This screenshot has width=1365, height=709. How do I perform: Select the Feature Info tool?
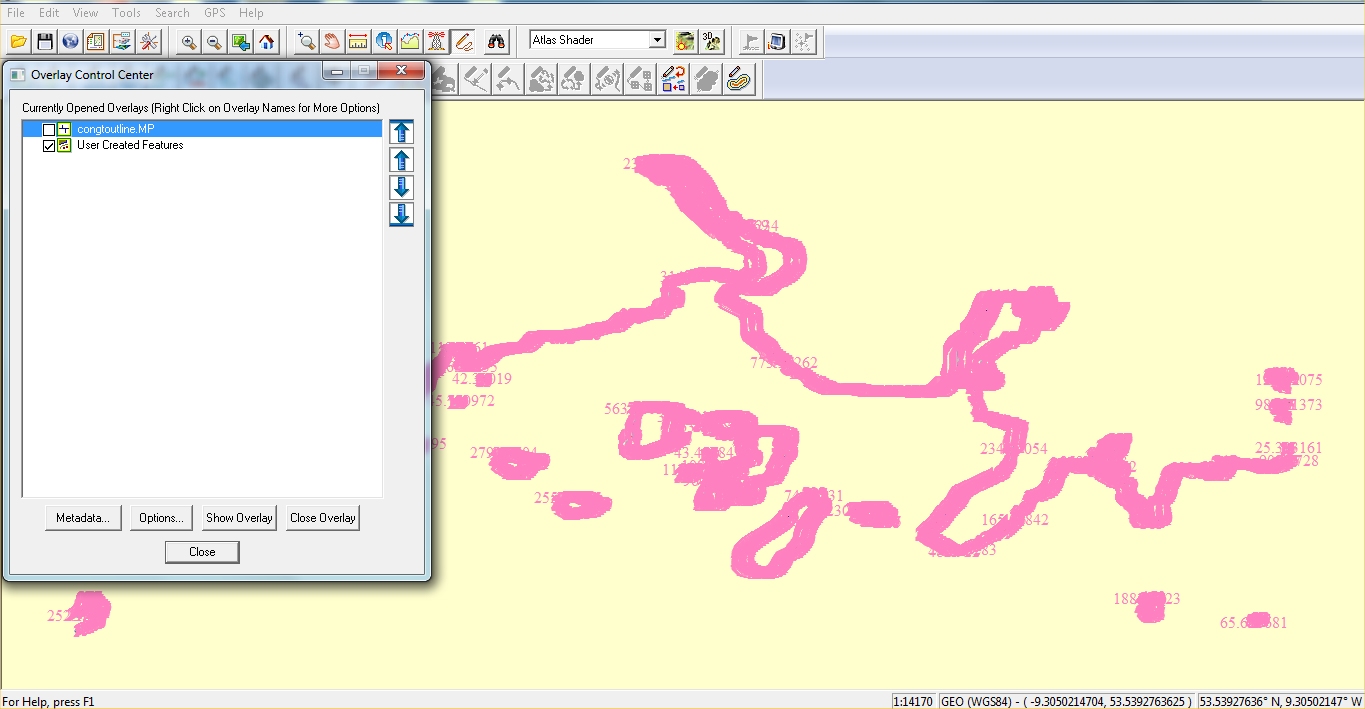(x=384, y=41)
